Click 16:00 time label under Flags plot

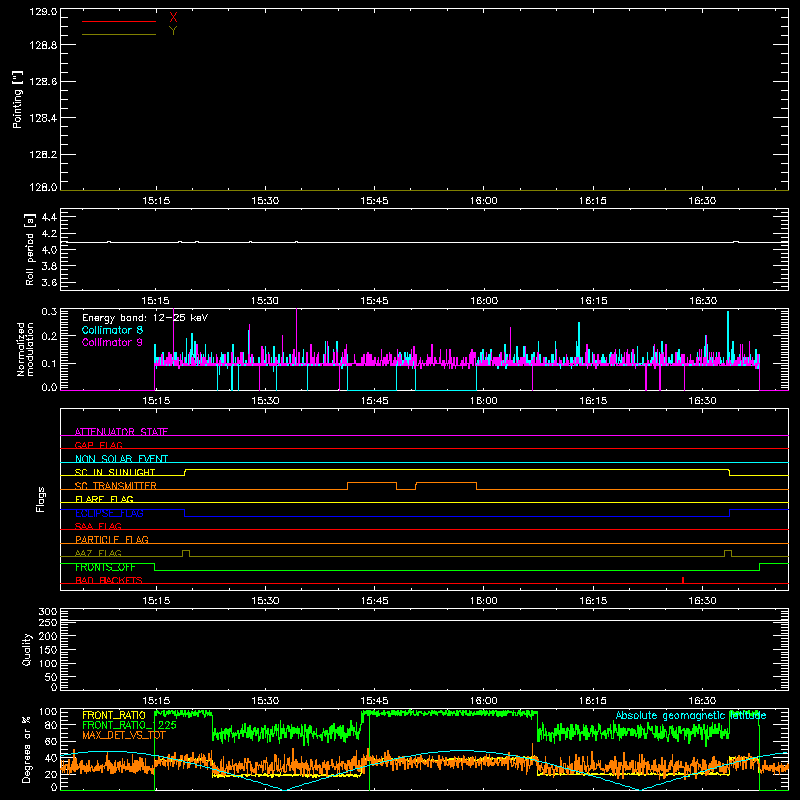point(484,601)
